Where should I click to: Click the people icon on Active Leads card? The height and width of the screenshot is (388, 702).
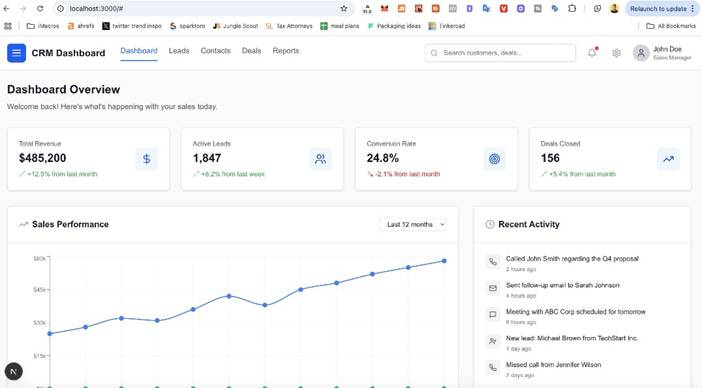(320, 159)
